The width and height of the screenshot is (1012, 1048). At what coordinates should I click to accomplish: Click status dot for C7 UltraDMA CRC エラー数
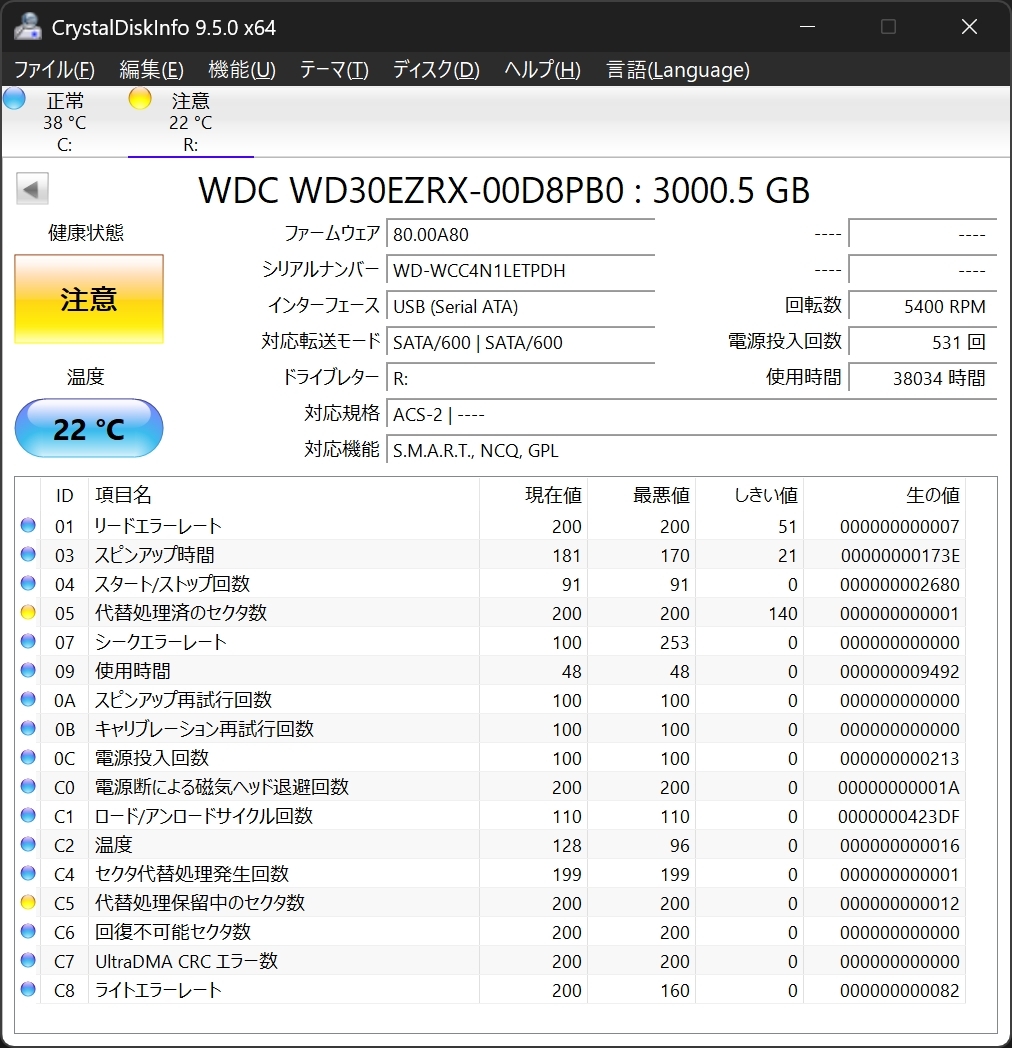pos(28,960)
